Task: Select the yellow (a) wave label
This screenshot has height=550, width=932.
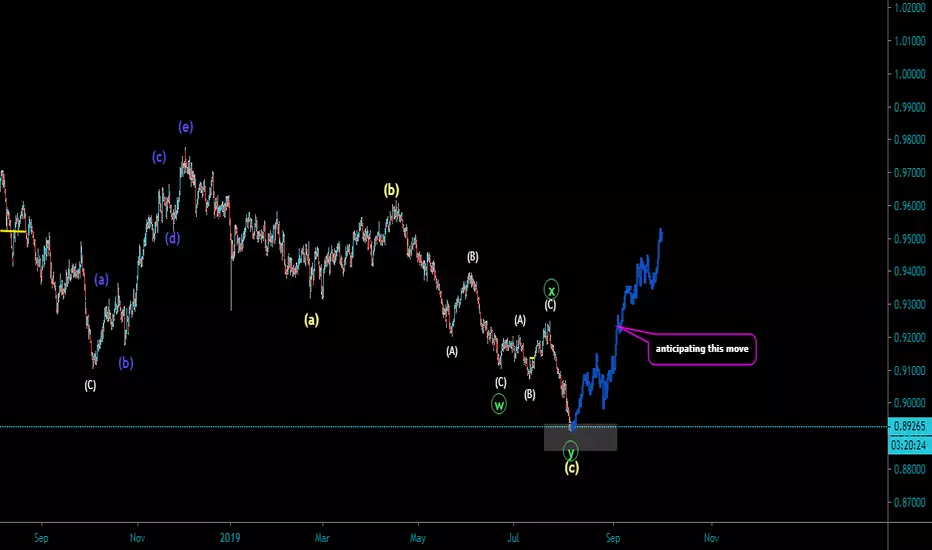Action: (311, 320)
